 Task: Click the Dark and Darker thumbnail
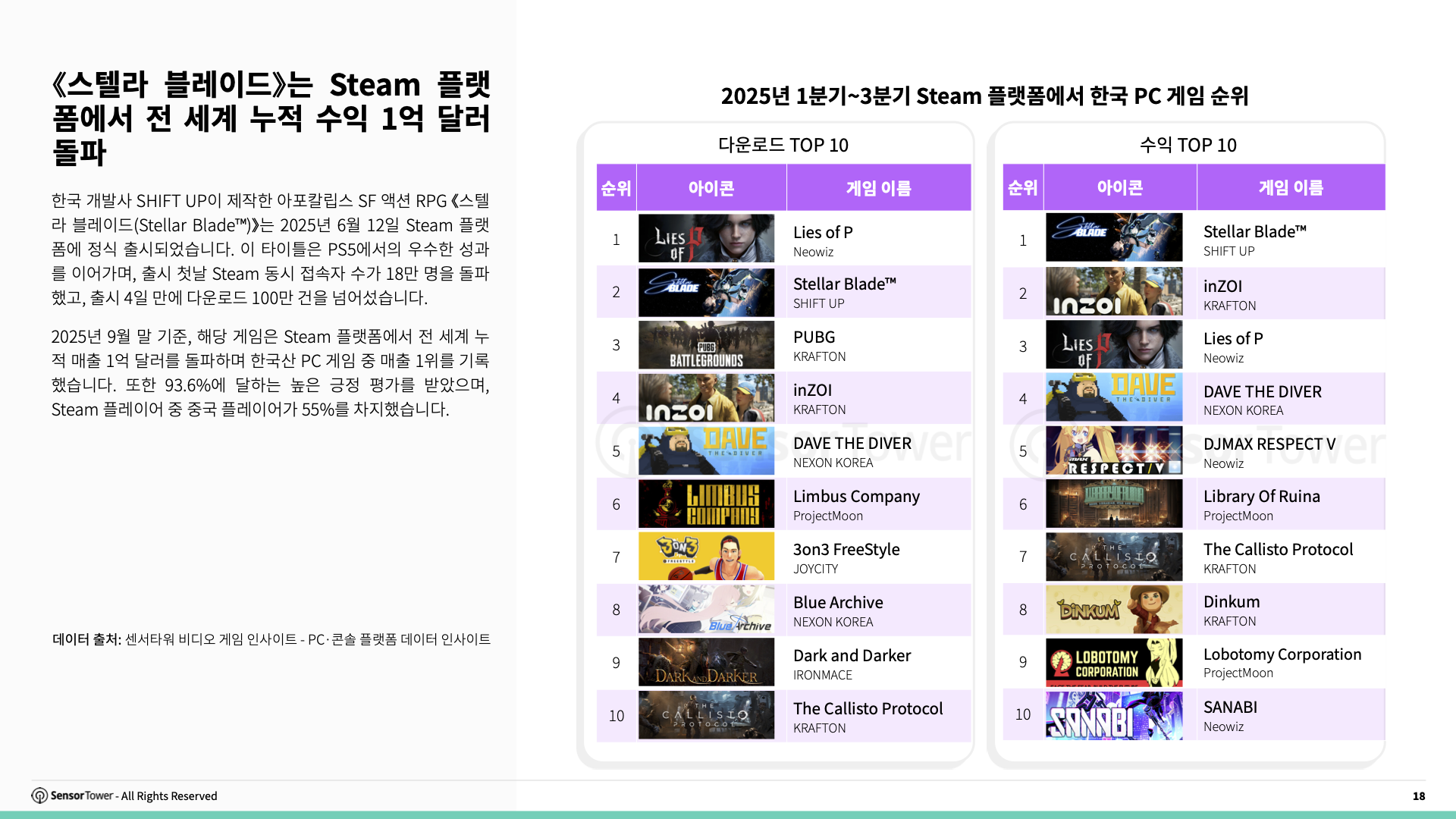707,662
